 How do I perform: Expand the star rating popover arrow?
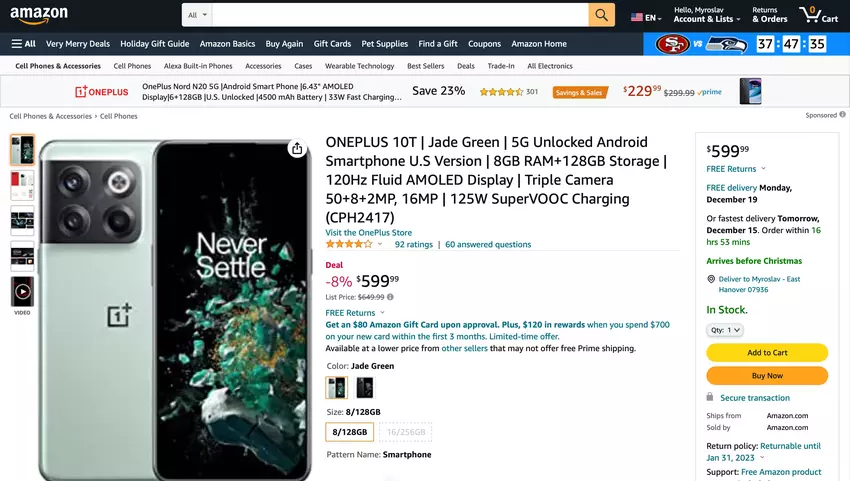[x=380, y=244]
